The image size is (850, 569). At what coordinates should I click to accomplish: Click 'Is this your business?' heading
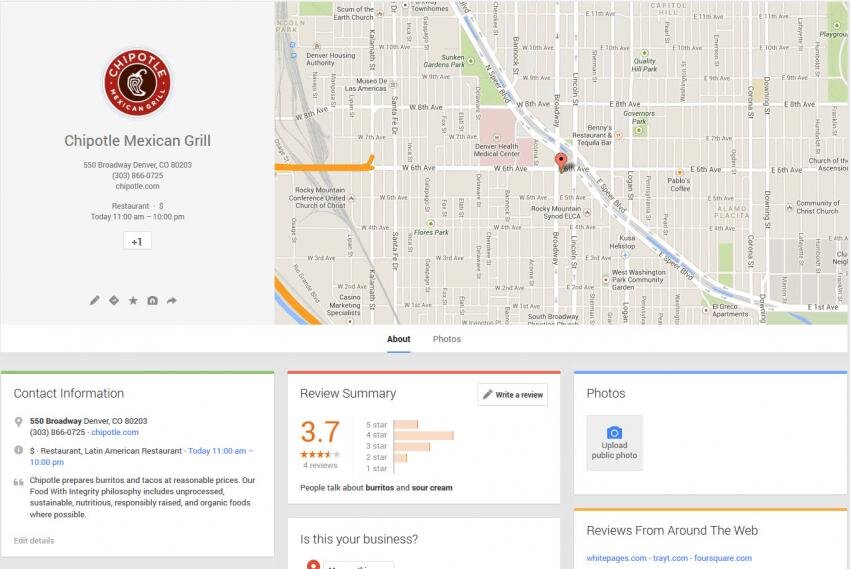359,539
